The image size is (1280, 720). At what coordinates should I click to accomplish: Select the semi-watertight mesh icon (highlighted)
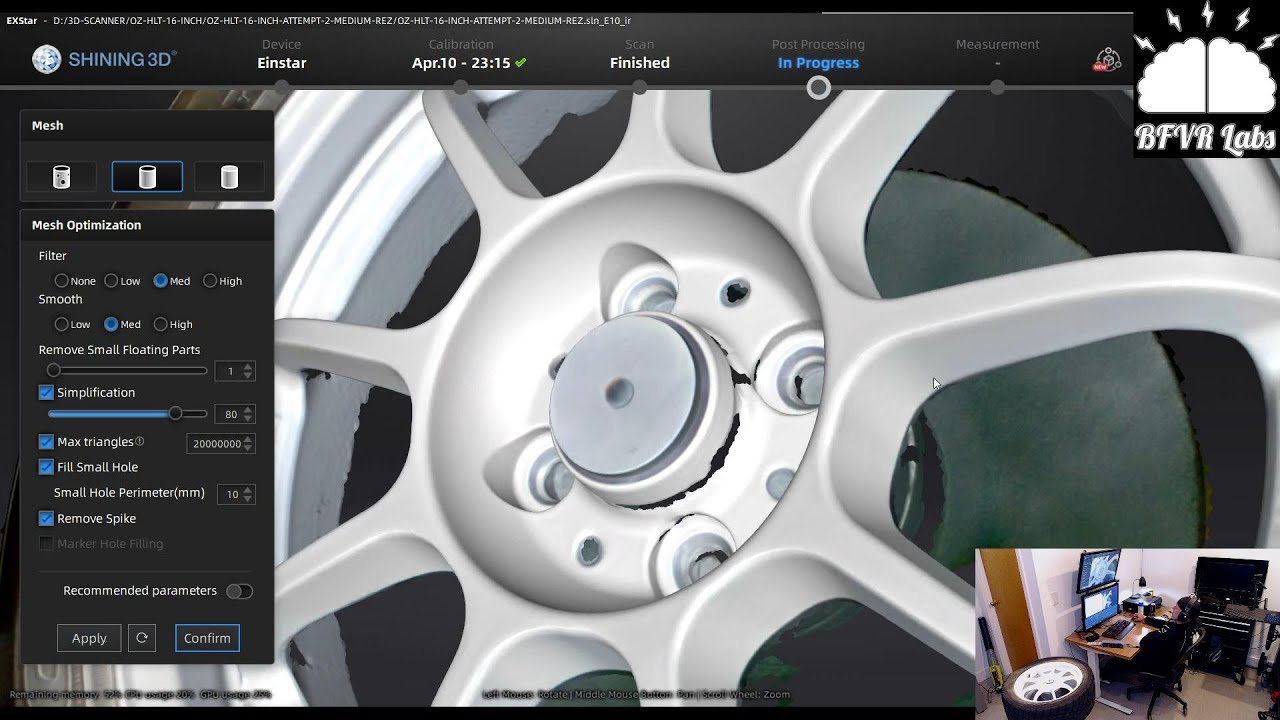pos(147,177)
